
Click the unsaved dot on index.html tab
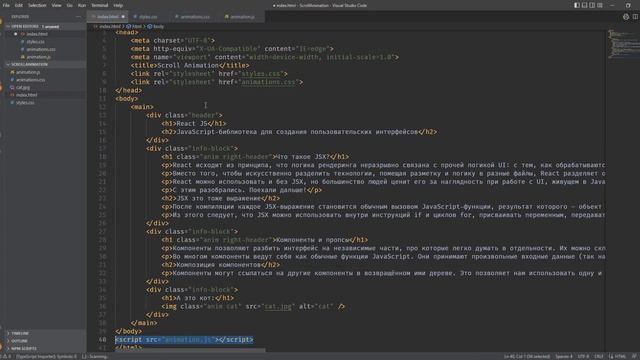pos(123,17)
